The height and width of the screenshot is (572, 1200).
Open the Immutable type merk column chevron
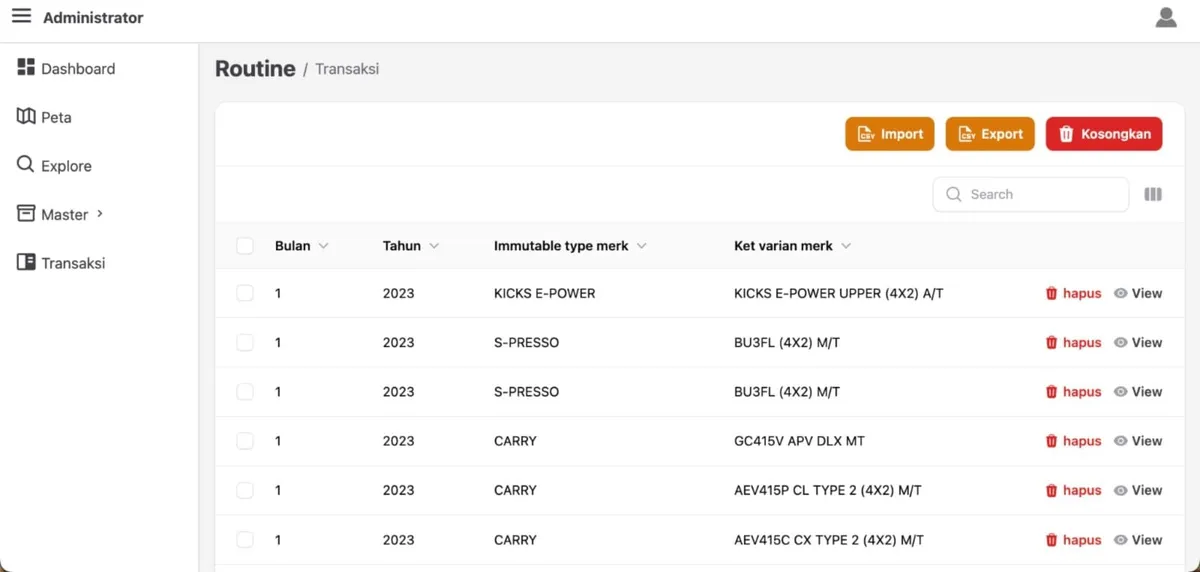pyautogui.click(x=641, y=246)
